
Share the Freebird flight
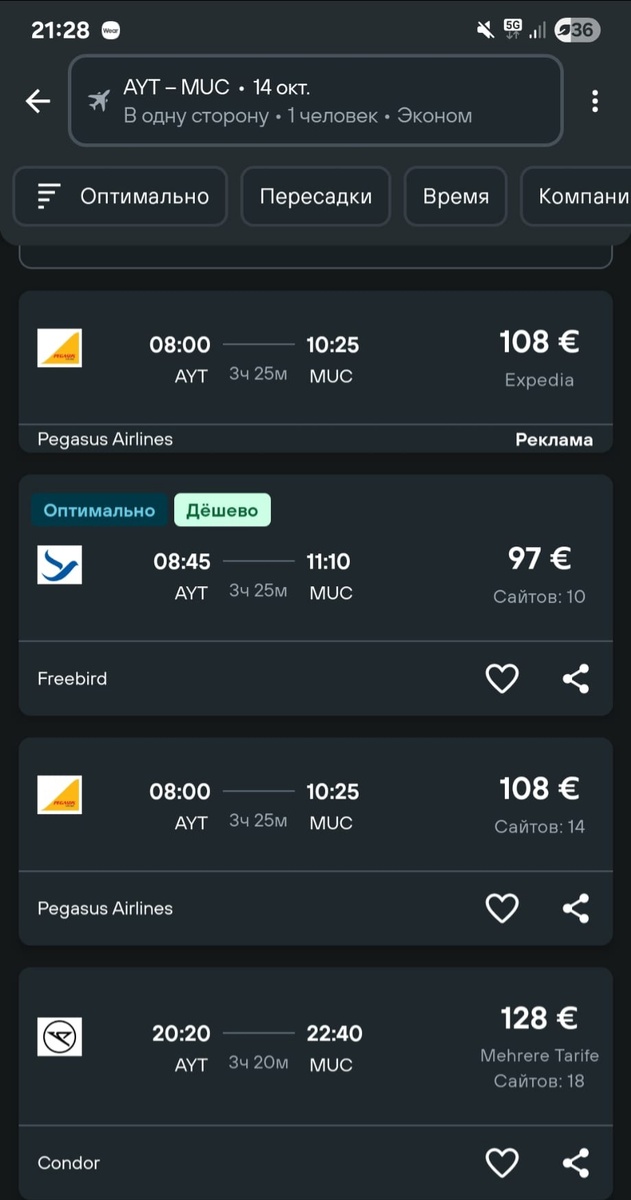point(575,679)
